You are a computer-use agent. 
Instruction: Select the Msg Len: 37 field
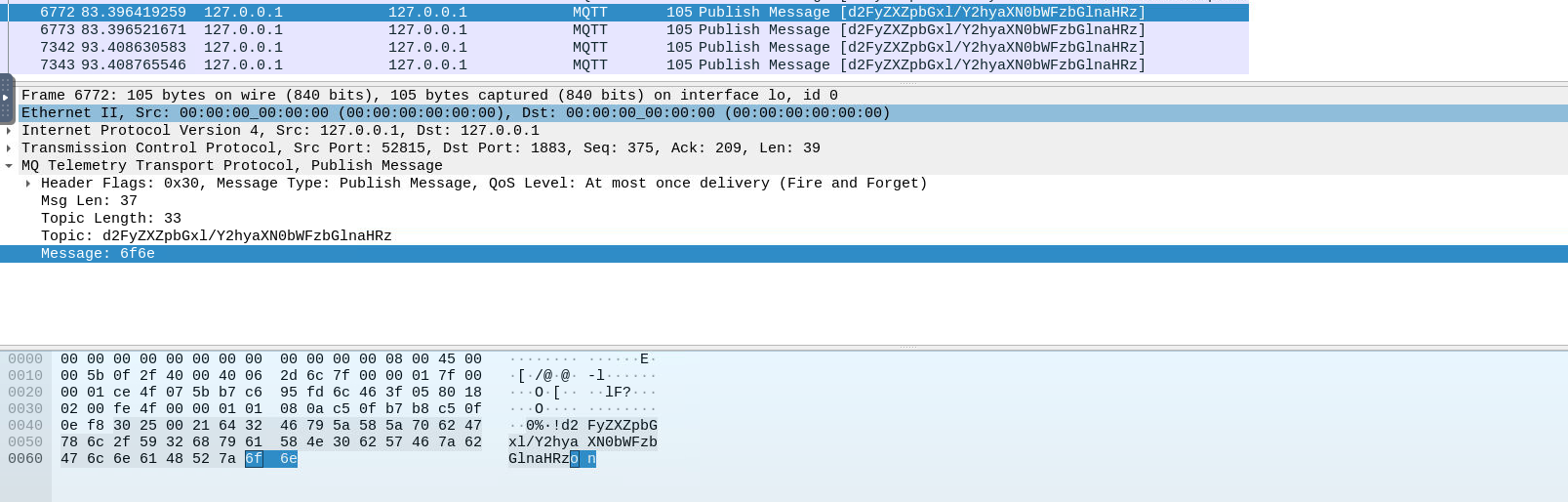[89, 201]
